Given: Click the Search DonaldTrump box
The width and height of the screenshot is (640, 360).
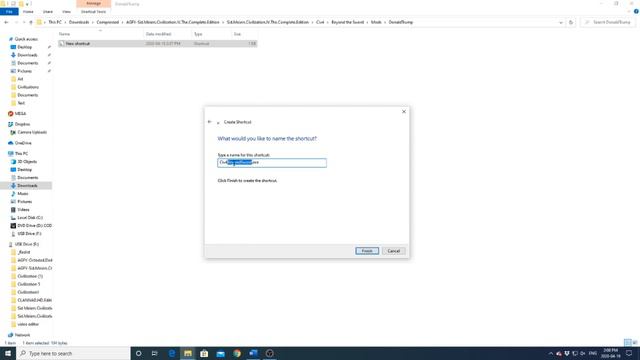Looking at the screenshot, I should [609, 22].
